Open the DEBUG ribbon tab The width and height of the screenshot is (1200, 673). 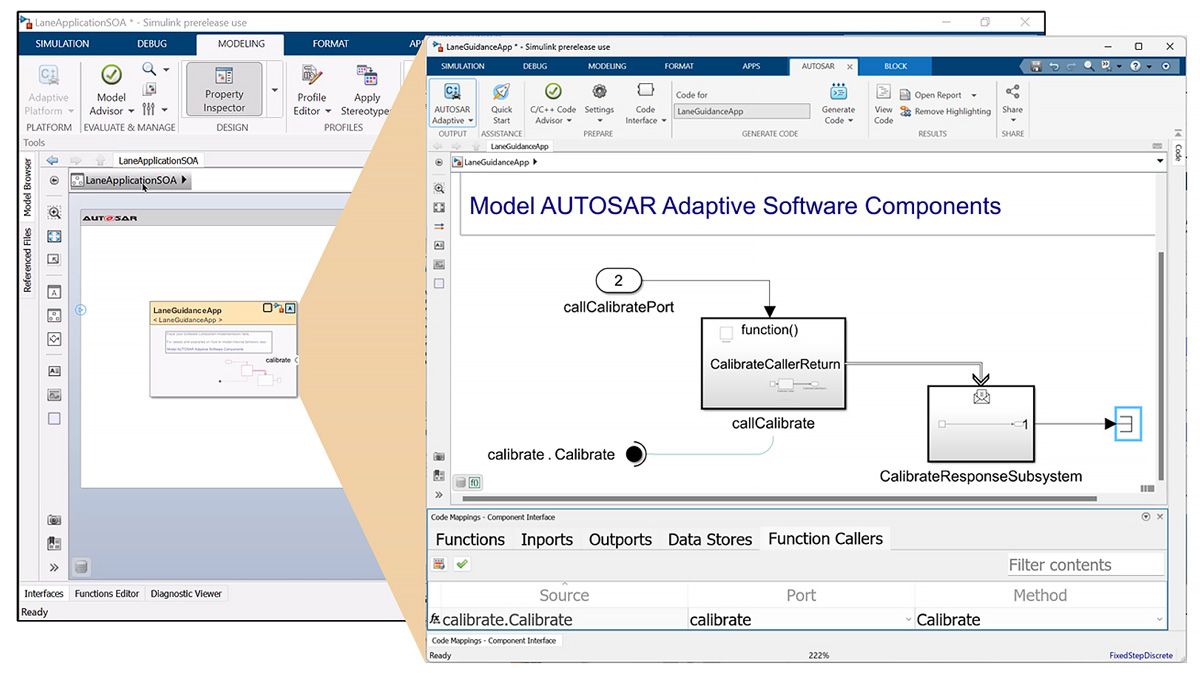[534, 65]
